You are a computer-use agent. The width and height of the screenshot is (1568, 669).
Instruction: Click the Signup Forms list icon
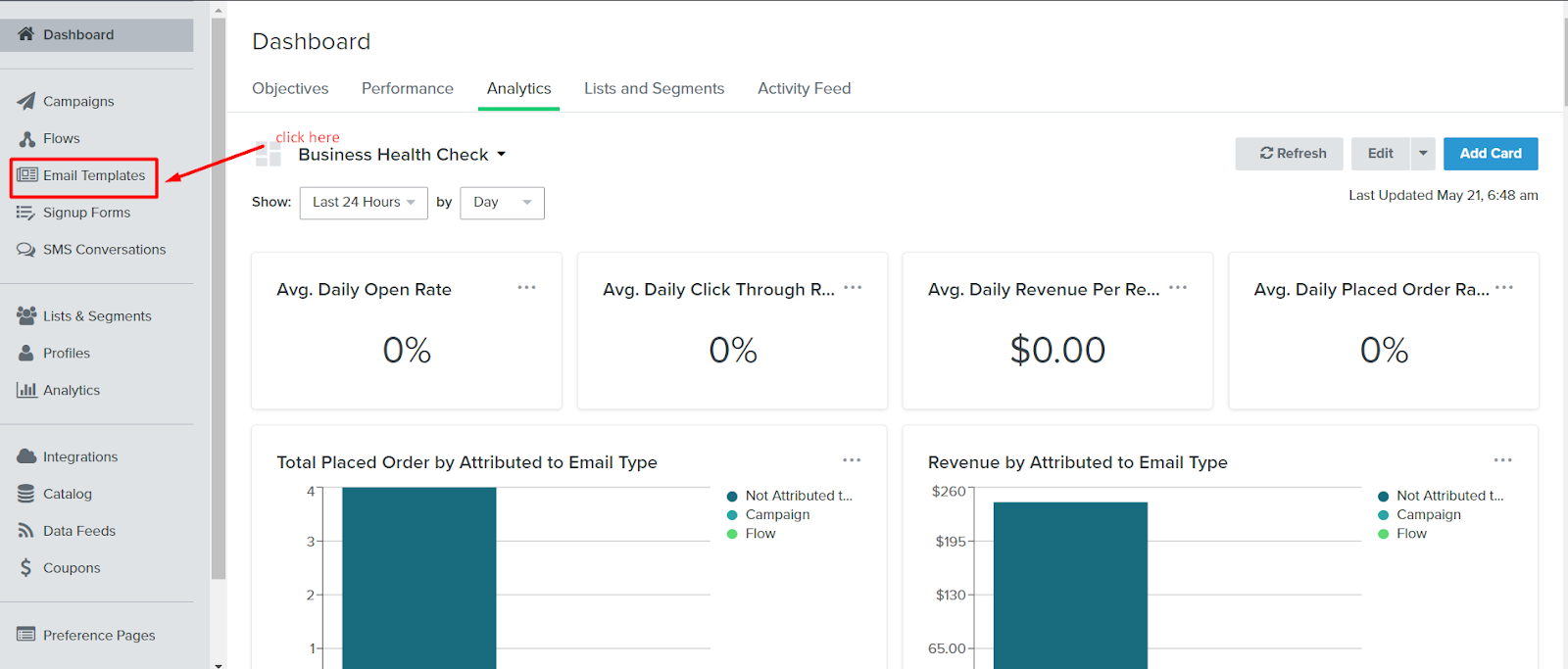click(25, 213)
